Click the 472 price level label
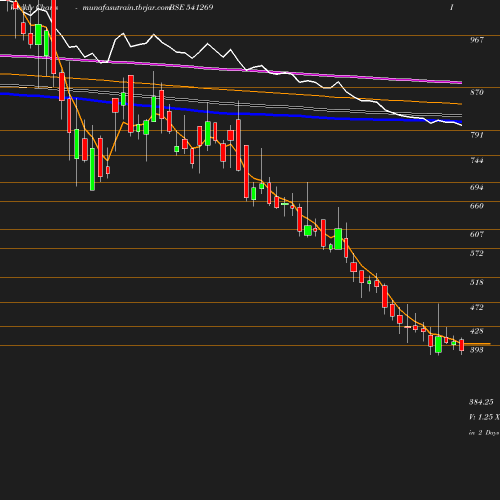 (x=477, y=308)
